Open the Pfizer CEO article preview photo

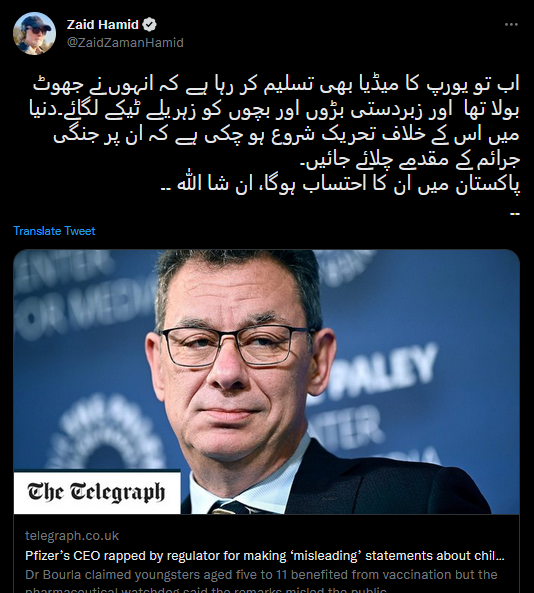(x=267, y=381)
